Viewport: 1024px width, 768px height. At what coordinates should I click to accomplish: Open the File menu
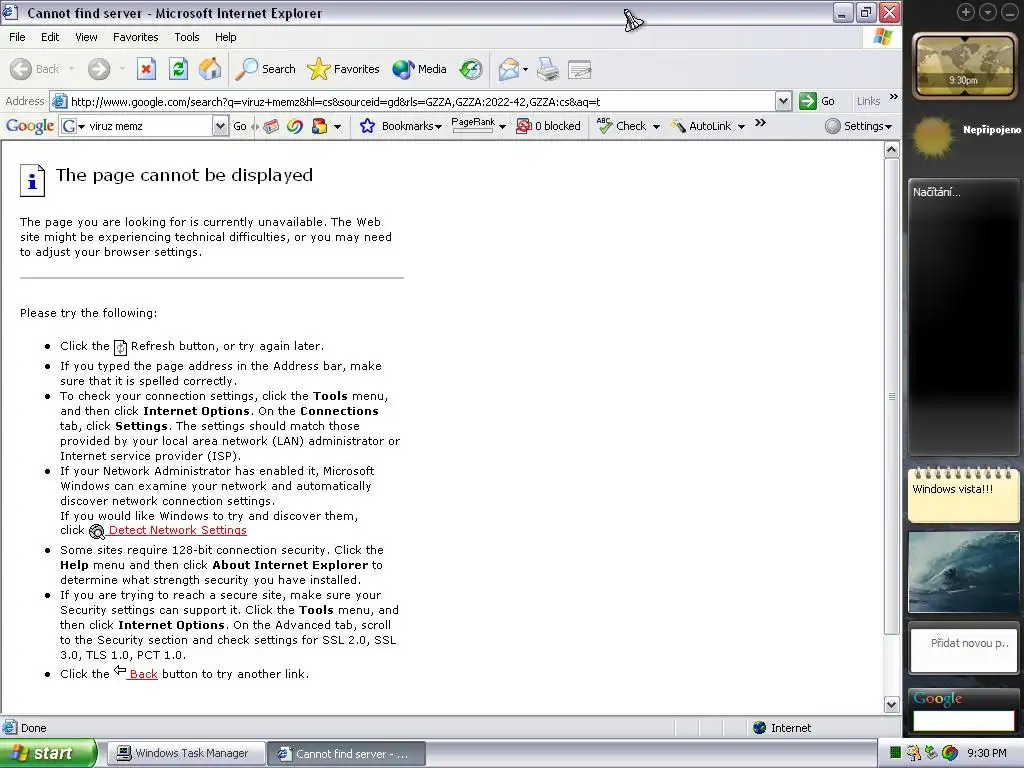(x=17, y=37)
